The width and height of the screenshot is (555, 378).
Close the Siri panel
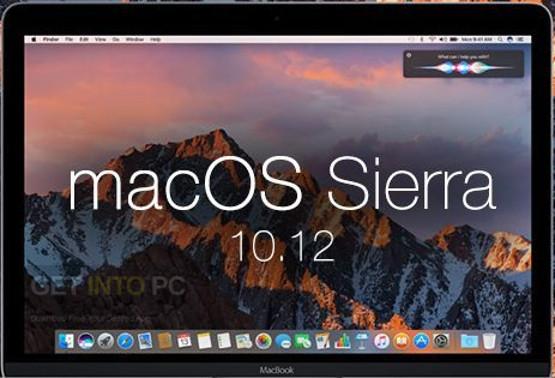[409, 55]
